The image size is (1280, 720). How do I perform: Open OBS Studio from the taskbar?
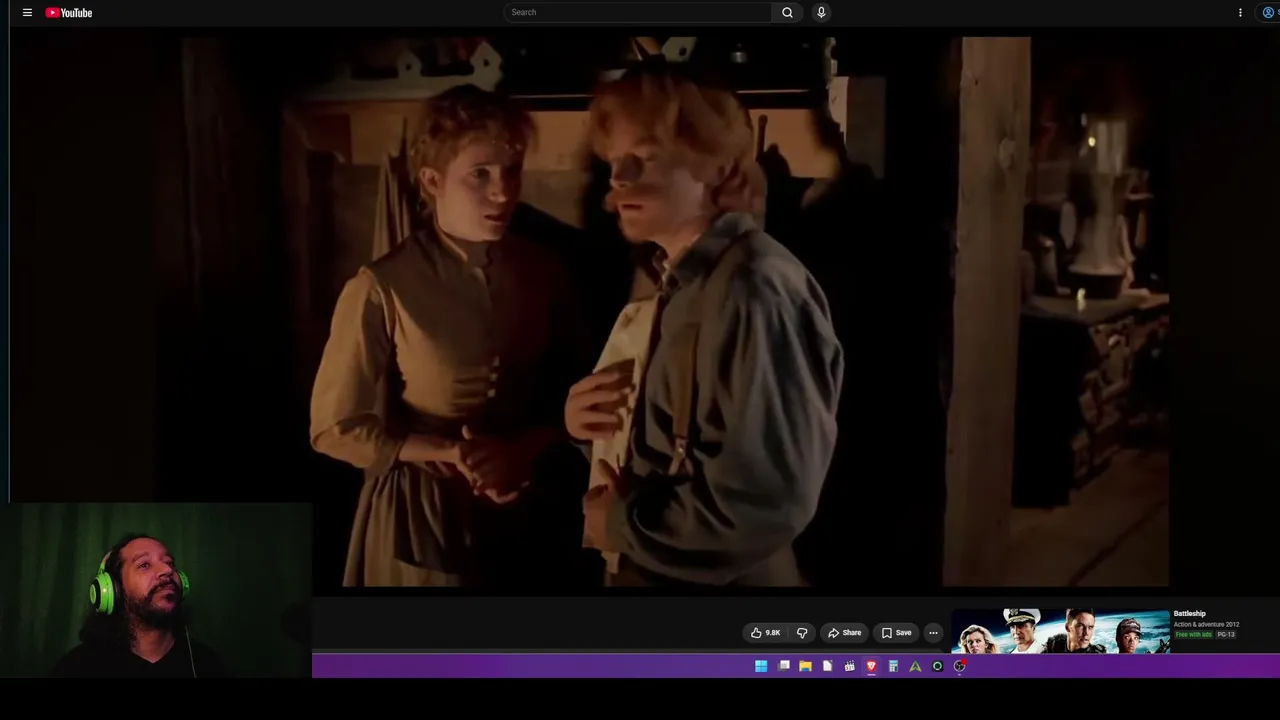pos(959,666)
